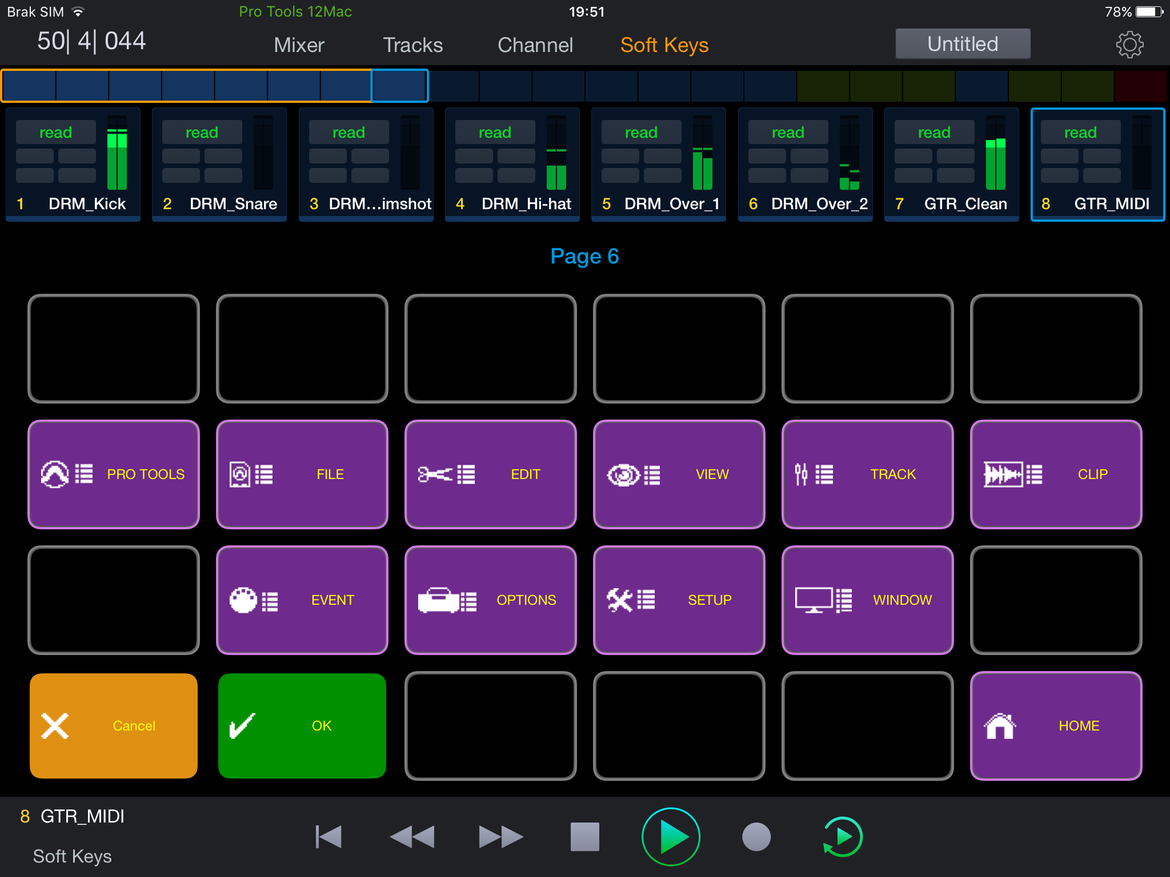Open the Options soft key
The height and width of the screenshot is (877, 1170).
[x=490, y=600]
